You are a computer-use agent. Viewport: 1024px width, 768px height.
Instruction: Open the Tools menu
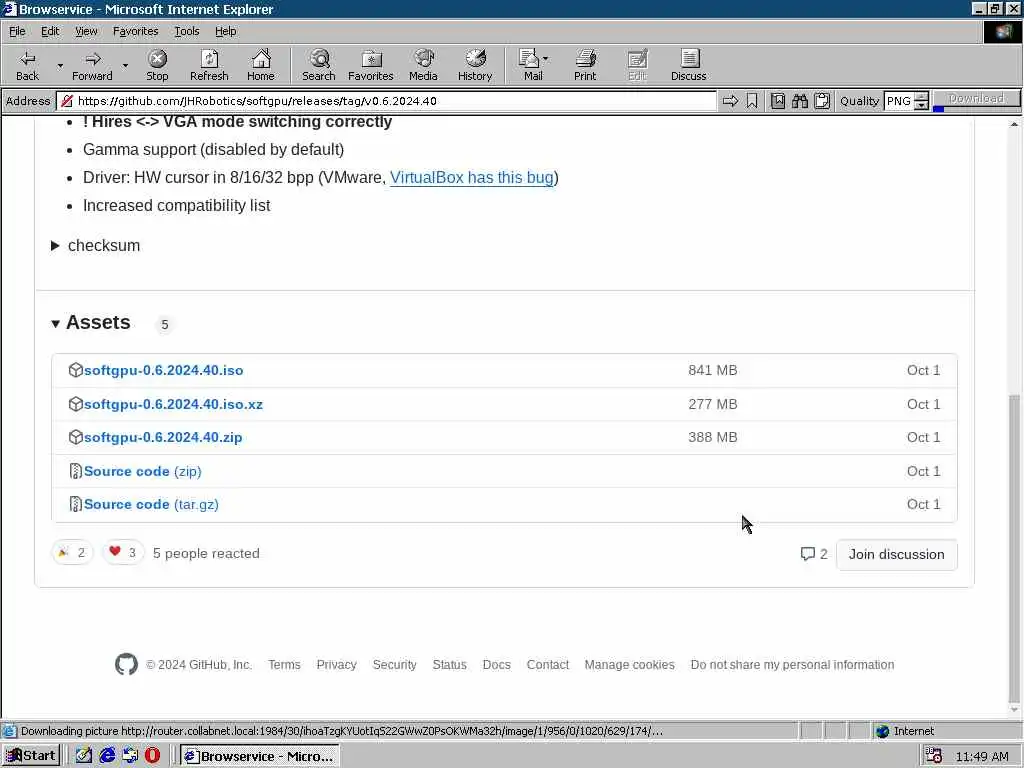coord(186,31)
